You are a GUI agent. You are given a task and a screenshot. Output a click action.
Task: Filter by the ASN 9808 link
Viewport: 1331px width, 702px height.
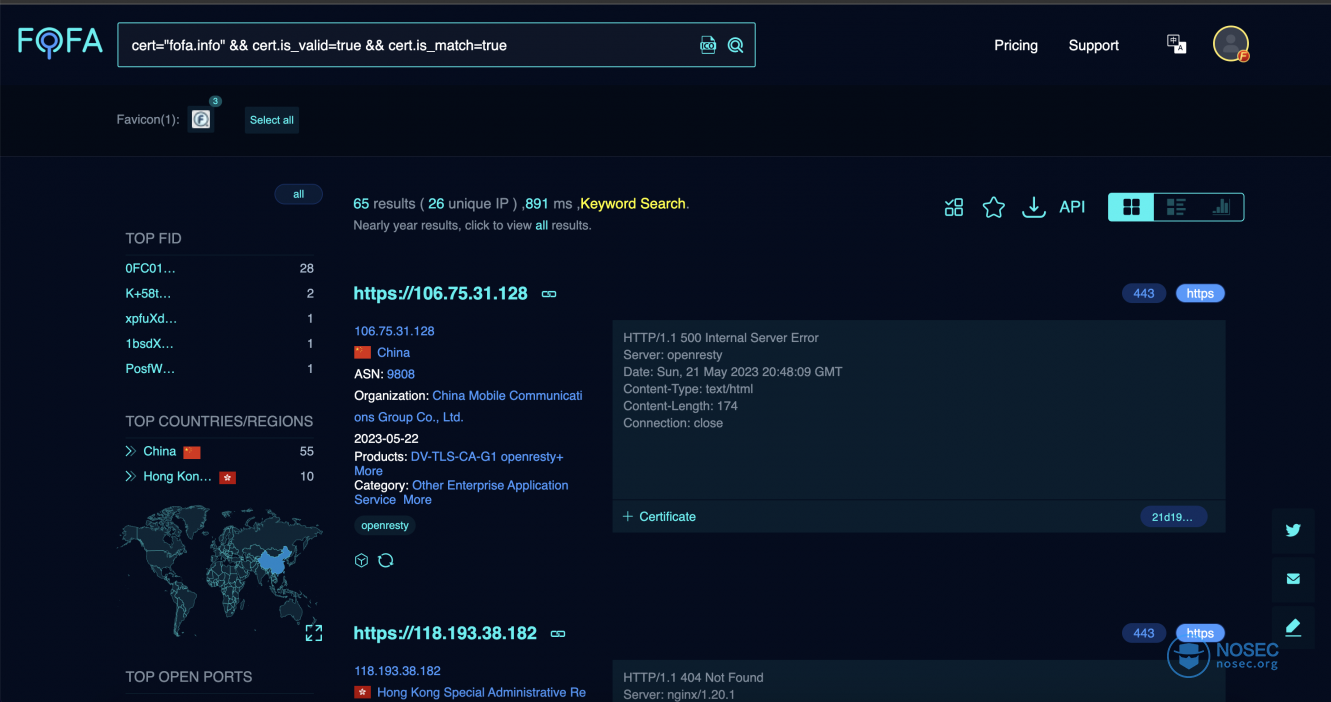click(x=401, y=374)
